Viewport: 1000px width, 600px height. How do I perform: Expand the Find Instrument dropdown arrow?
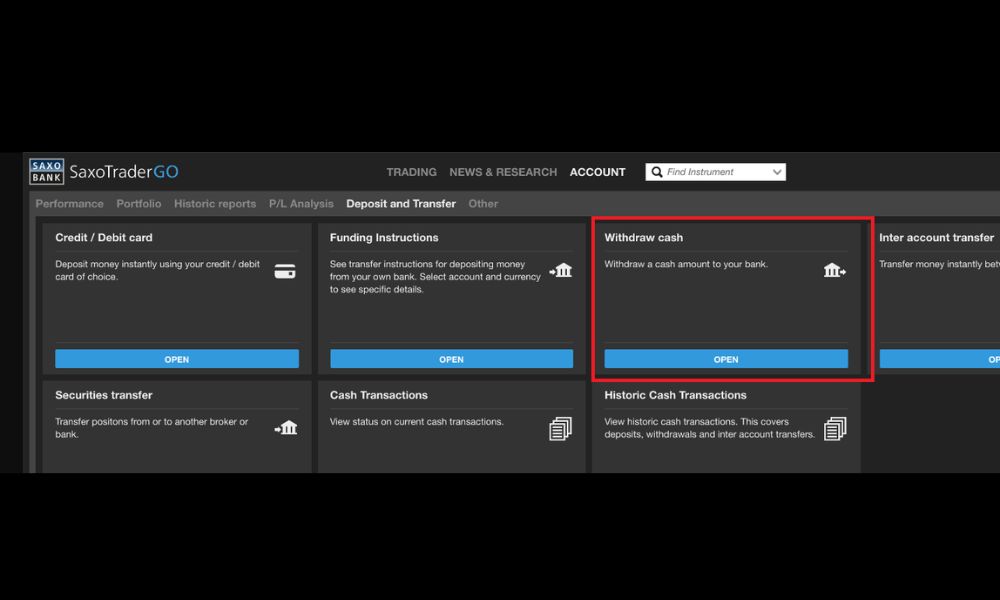(x=776, y=172)
